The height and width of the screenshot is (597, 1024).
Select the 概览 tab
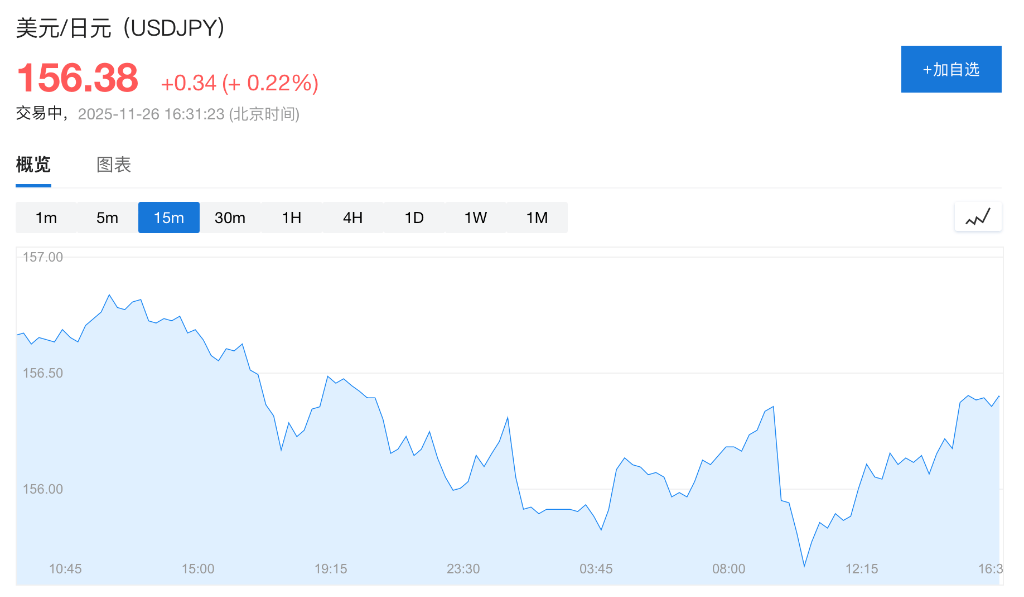[33, 164]
